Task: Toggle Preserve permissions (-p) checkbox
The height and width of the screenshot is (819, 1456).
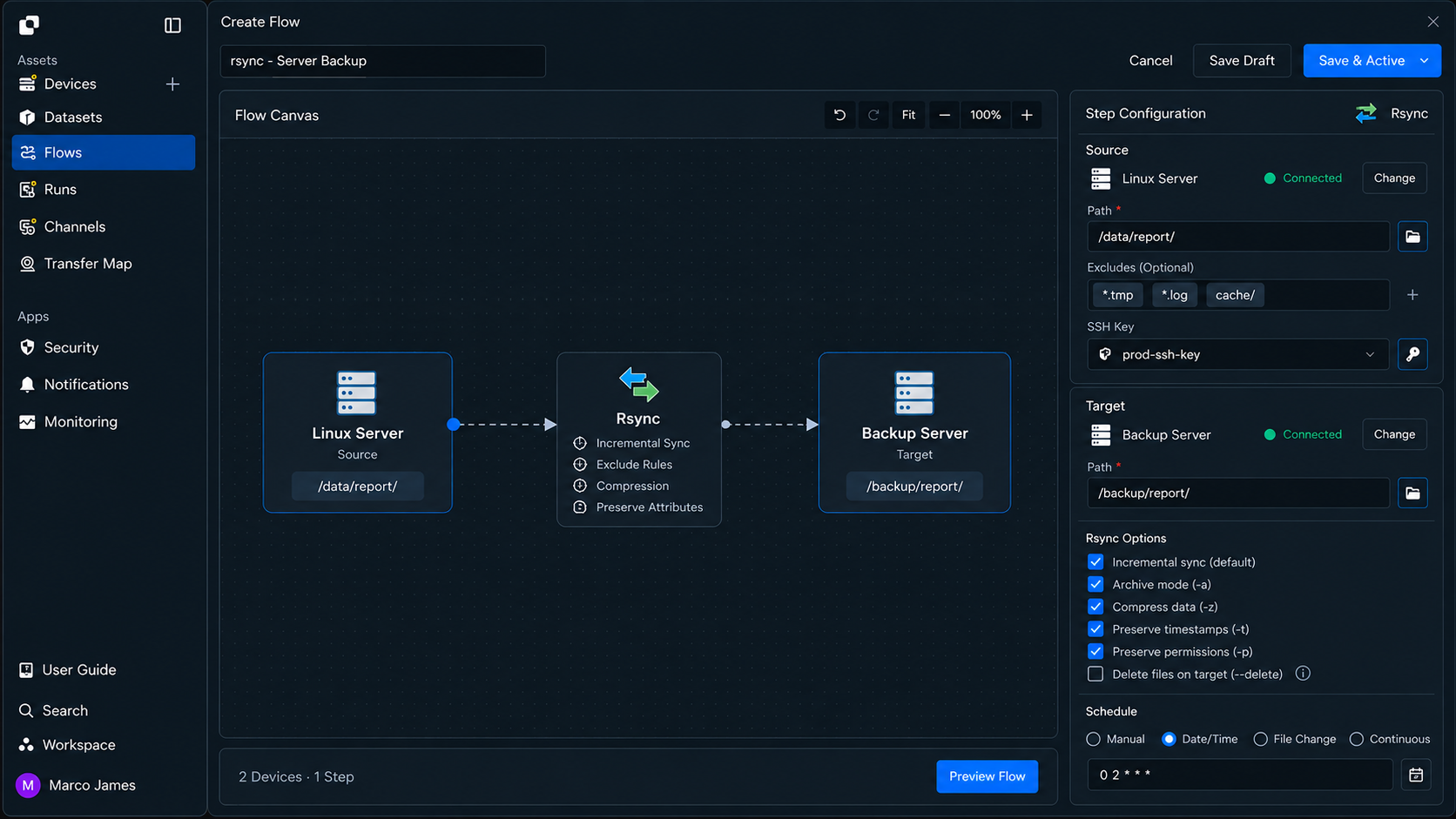Action: point(1095,652)
